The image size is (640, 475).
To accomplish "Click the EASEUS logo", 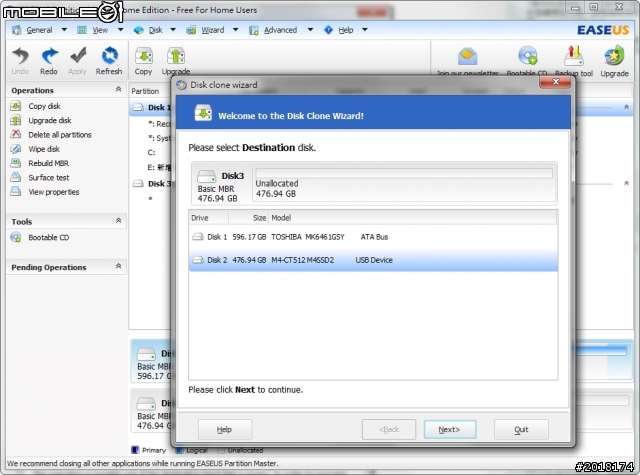I will click(x=603, y=30).
